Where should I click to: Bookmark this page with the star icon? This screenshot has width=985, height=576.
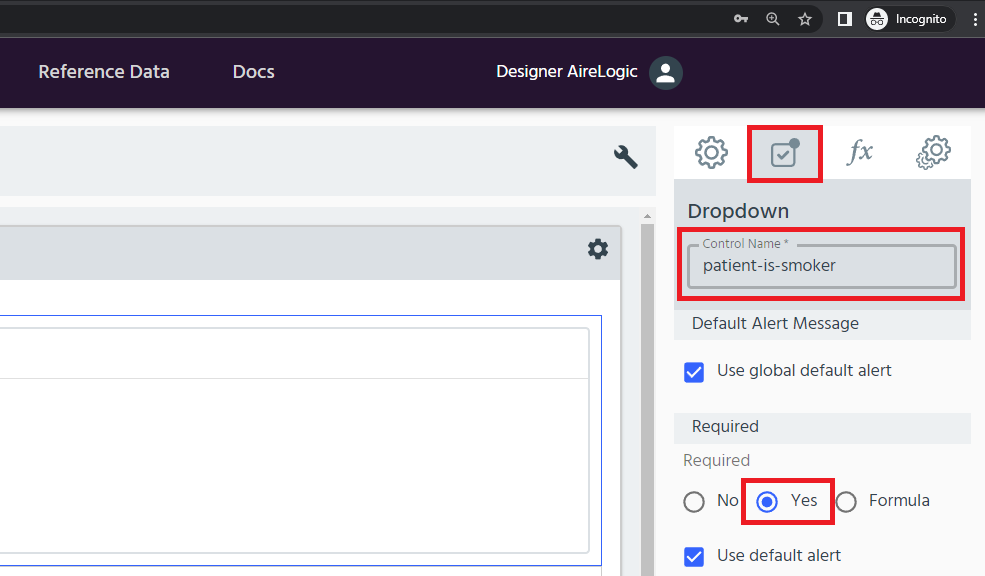(x=805, y=19)
